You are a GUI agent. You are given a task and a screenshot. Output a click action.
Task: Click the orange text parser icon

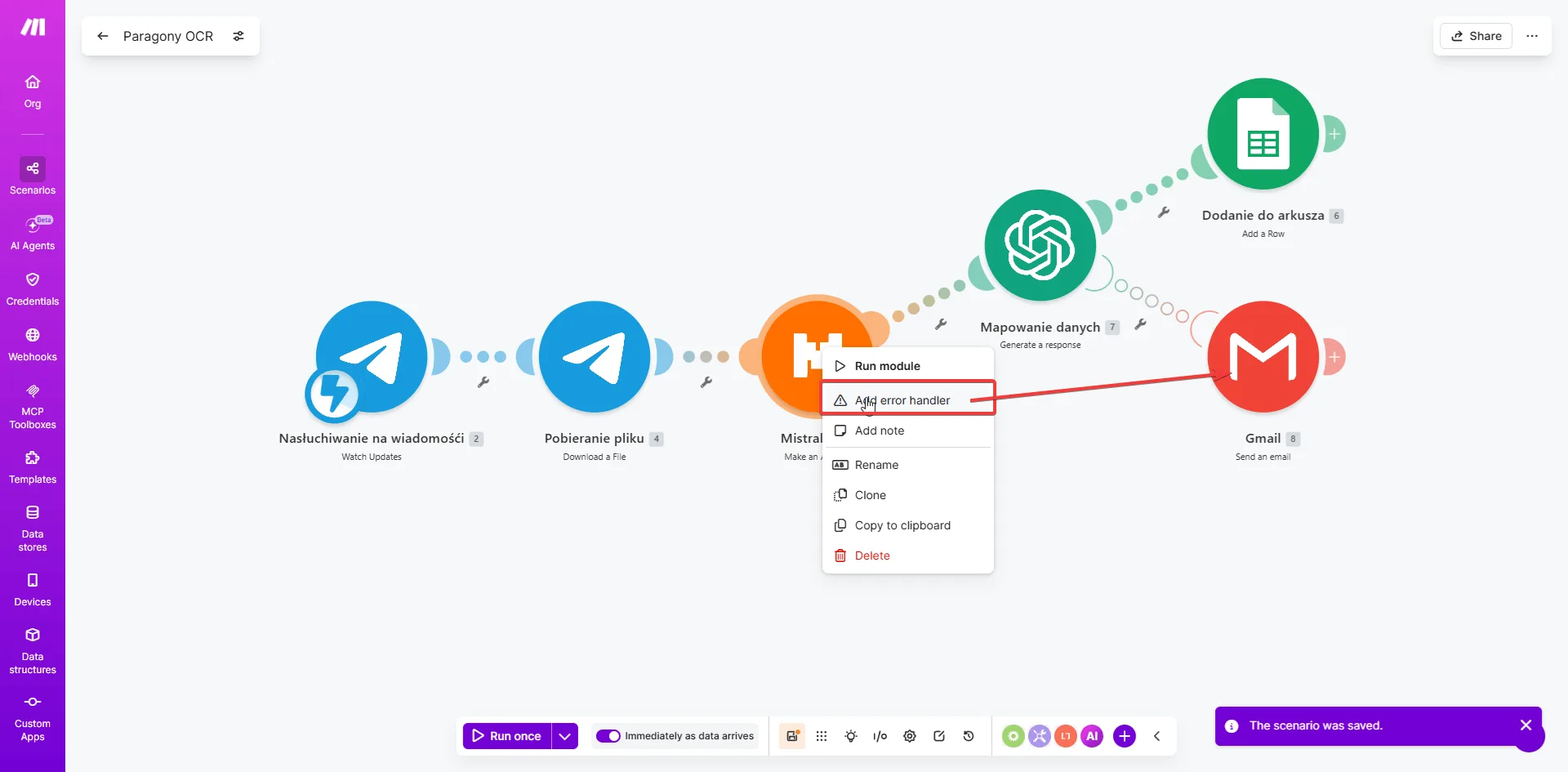[x=1066, y=736]
